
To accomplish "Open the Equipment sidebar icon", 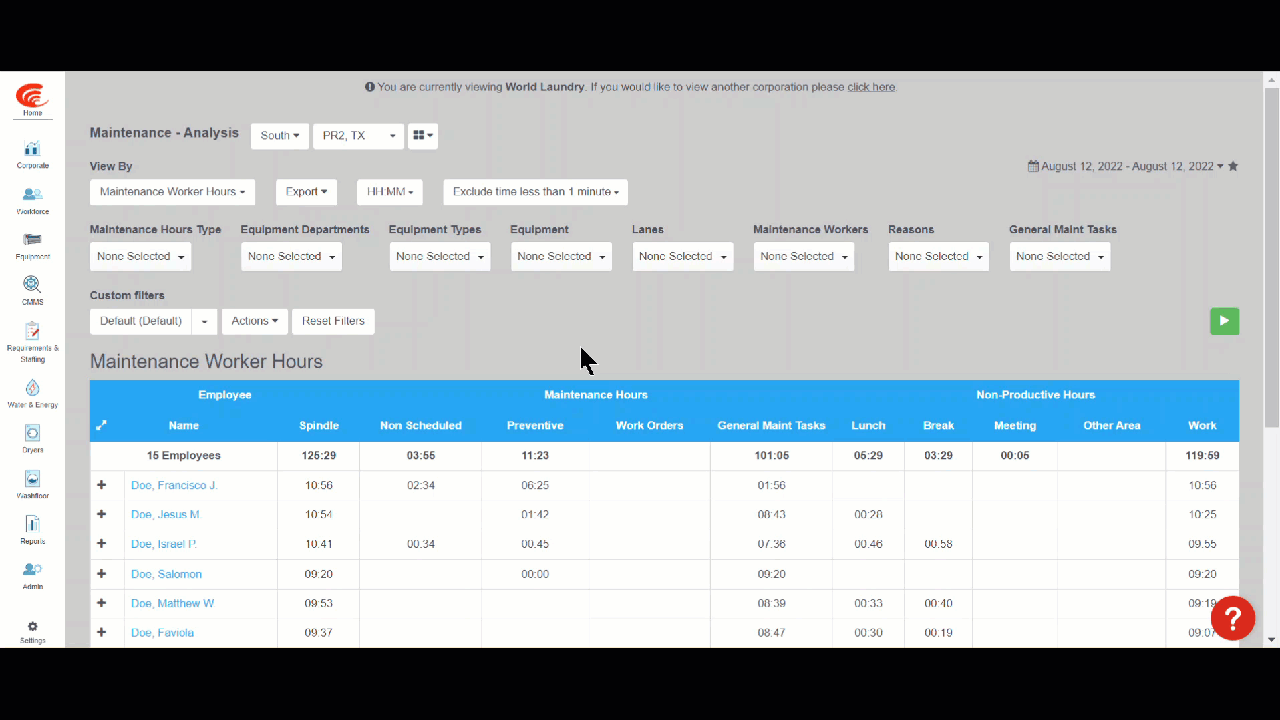I will 32,245.
